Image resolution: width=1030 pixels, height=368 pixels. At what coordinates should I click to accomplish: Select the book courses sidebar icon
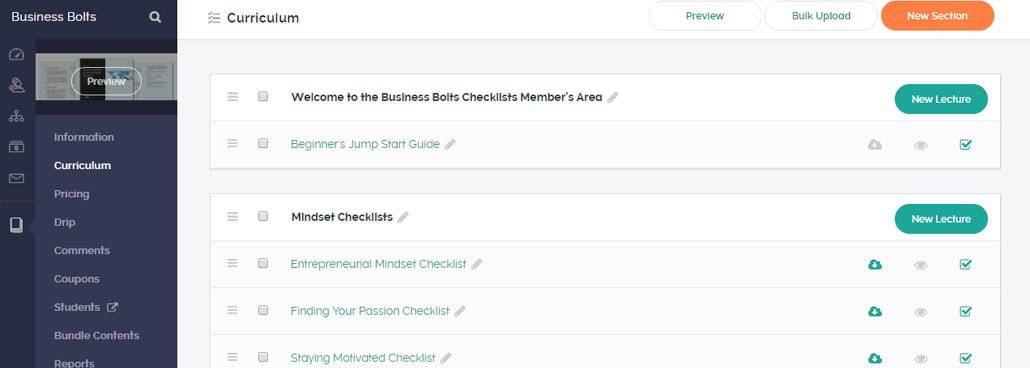[x=16, y=225]
